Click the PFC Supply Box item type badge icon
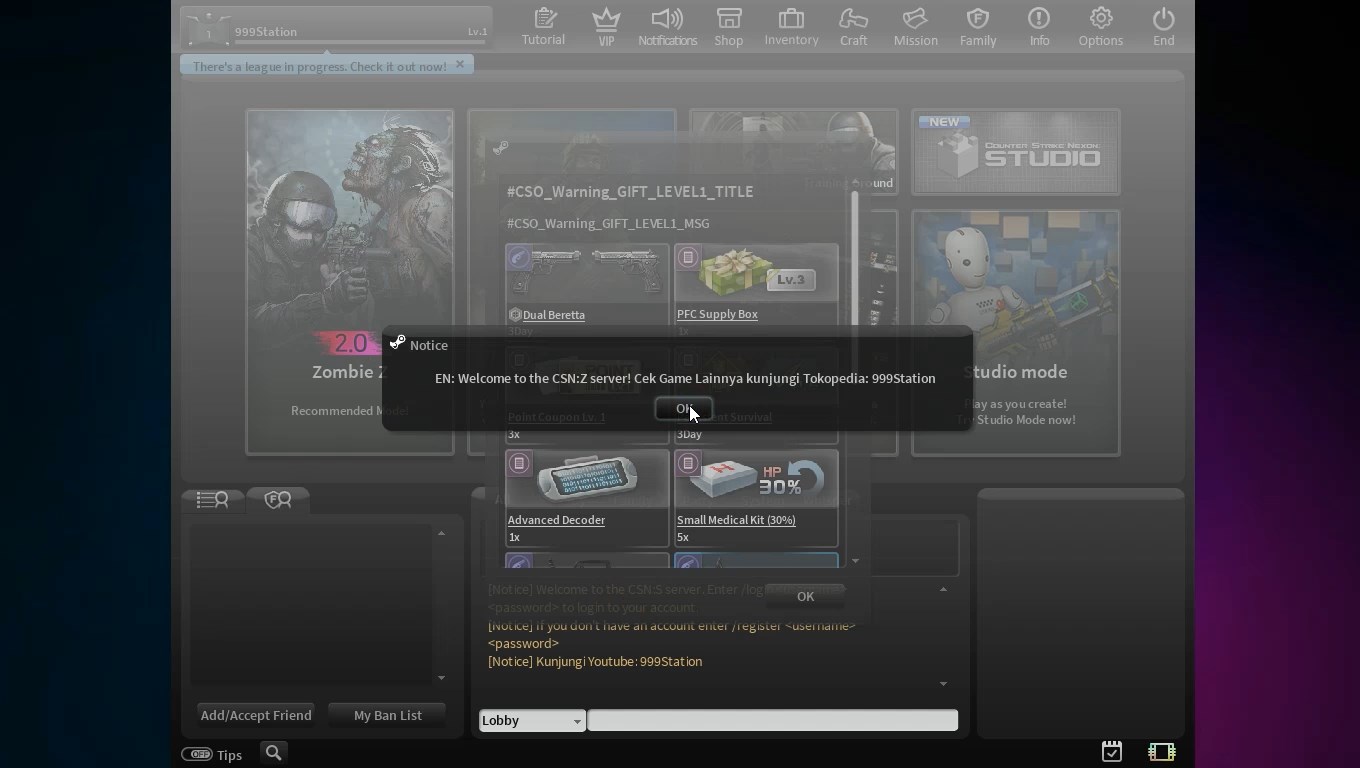Screen dimensions: 1360x768 coord(688,258)
